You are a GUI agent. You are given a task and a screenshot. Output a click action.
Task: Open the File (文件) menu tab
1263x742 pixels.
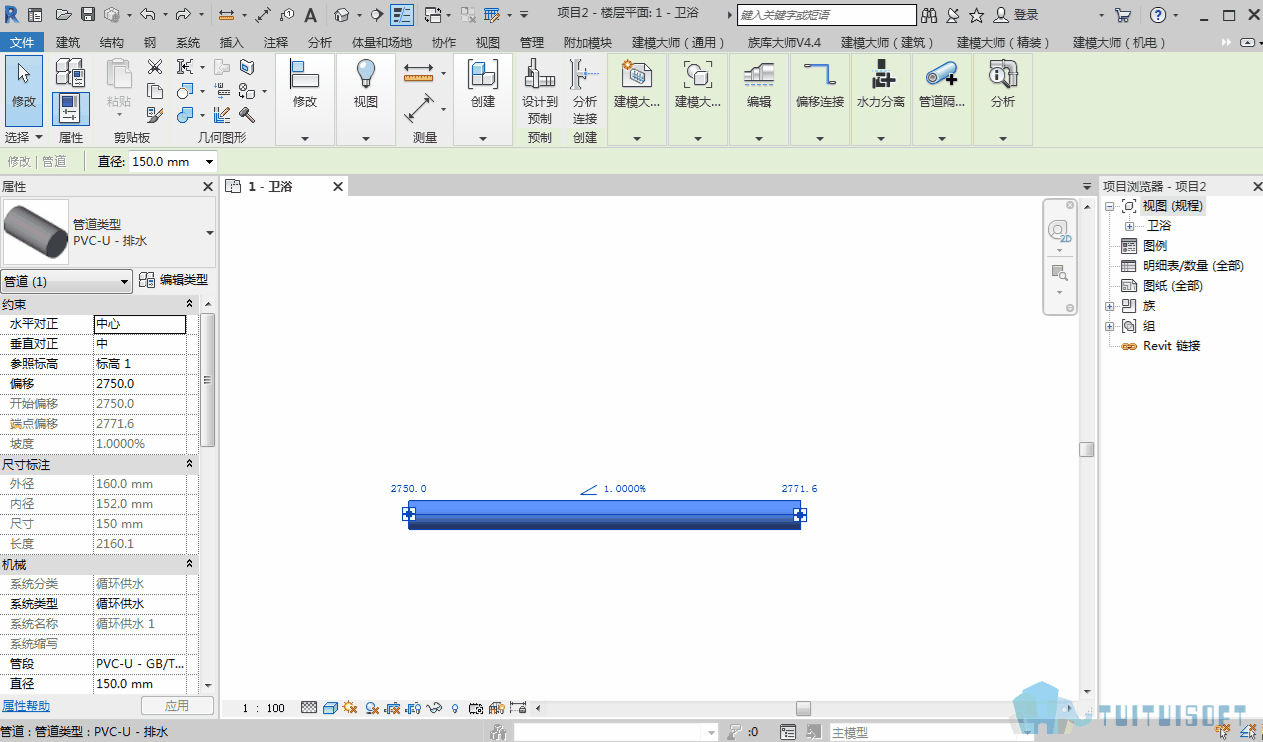pos(22,42)
